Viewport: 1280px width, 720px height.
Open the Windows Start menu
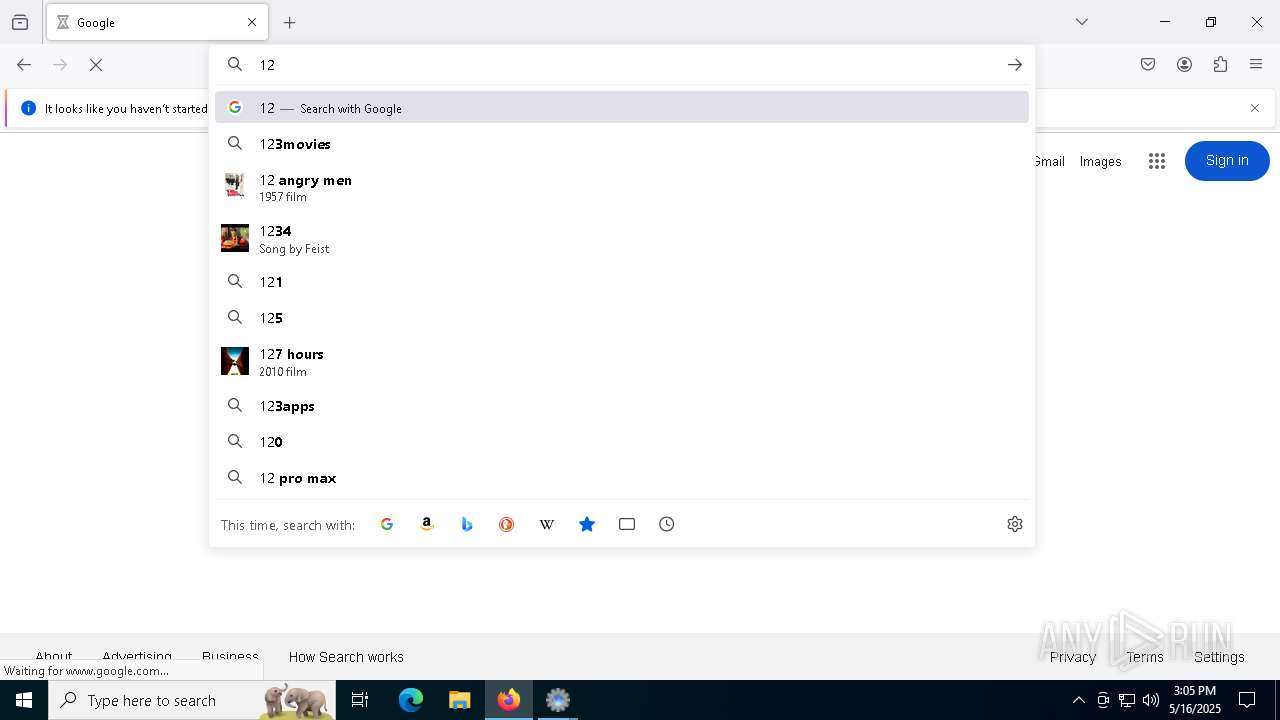tap(24, 700)
